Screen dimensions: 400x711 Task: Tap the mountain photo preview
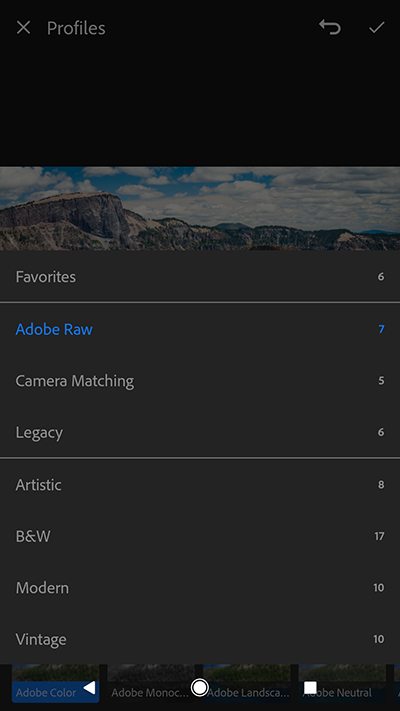200,208
